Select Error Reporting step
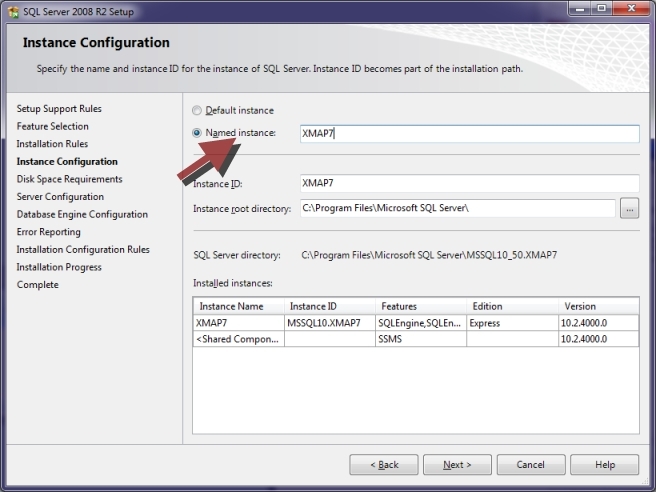Image resolution: width=656 pixels, height=492 pixels. (x=49, y=232)
